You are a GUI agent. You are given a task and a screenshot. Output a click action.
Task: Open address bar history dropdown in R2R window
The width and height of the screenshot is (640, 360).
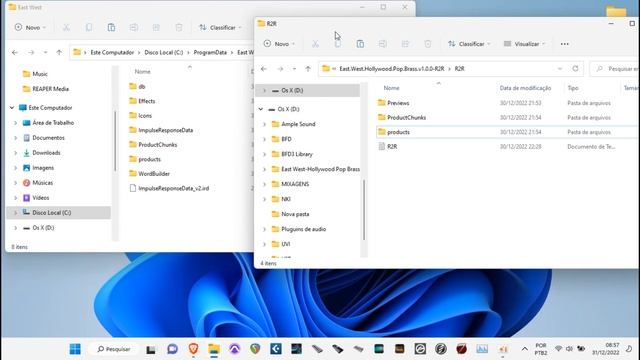[x=560, y=69]
